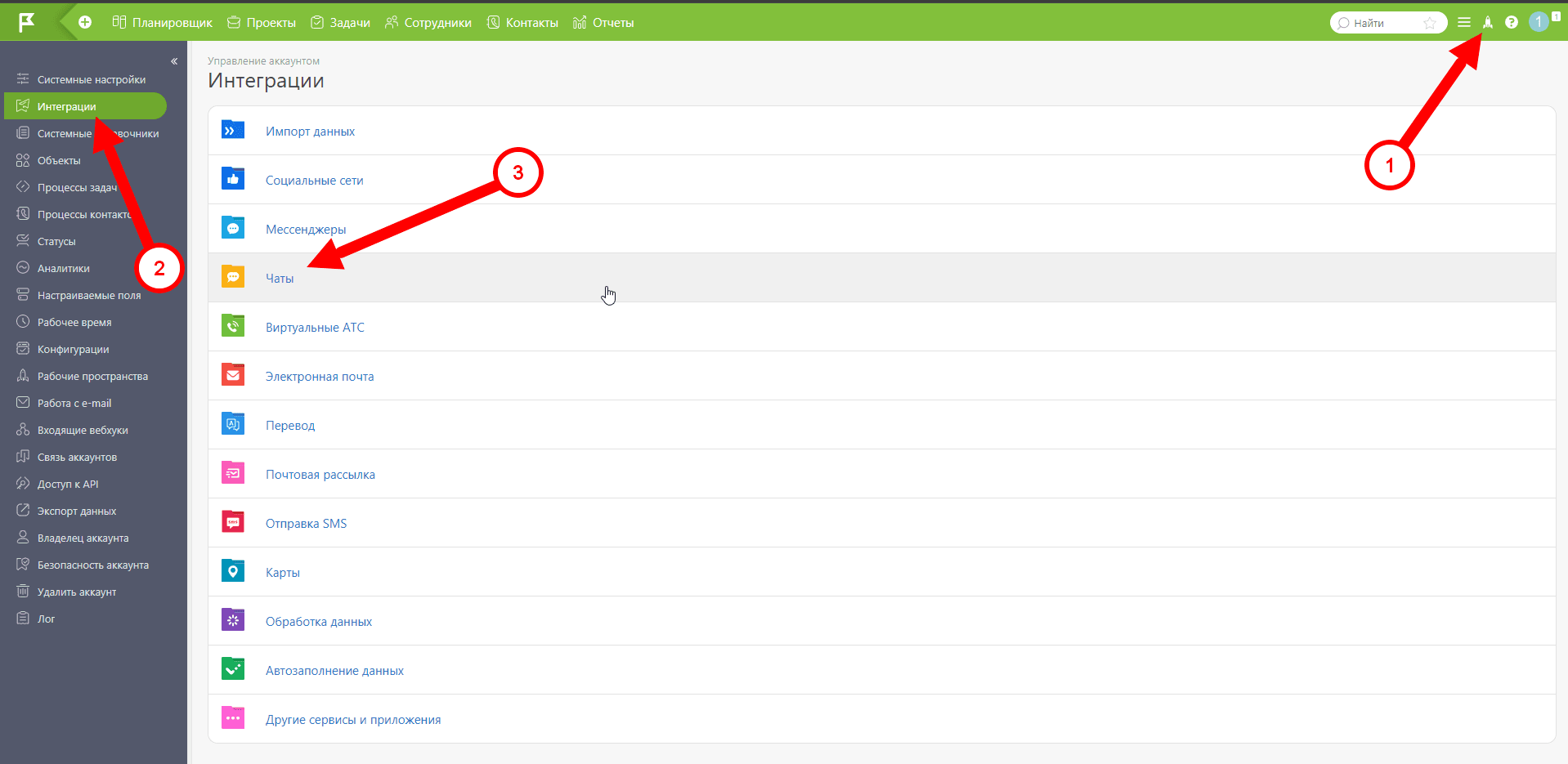Click the Отправка SMS icon
The height and width of the screenshot is (764, 1568).
point(233,522)
